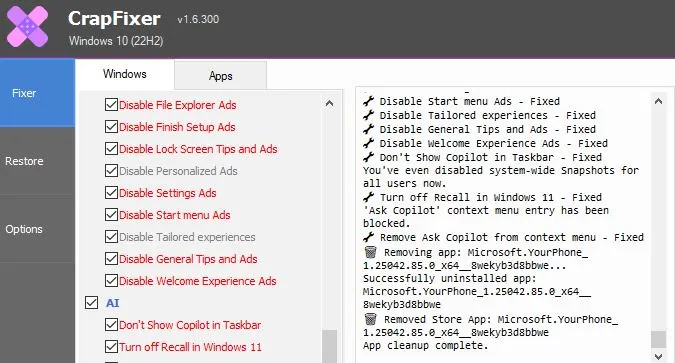Screen dimensions: 675x363
Task: Toggle Disable Tailored experiences checkbox
Action: [111, 236]
